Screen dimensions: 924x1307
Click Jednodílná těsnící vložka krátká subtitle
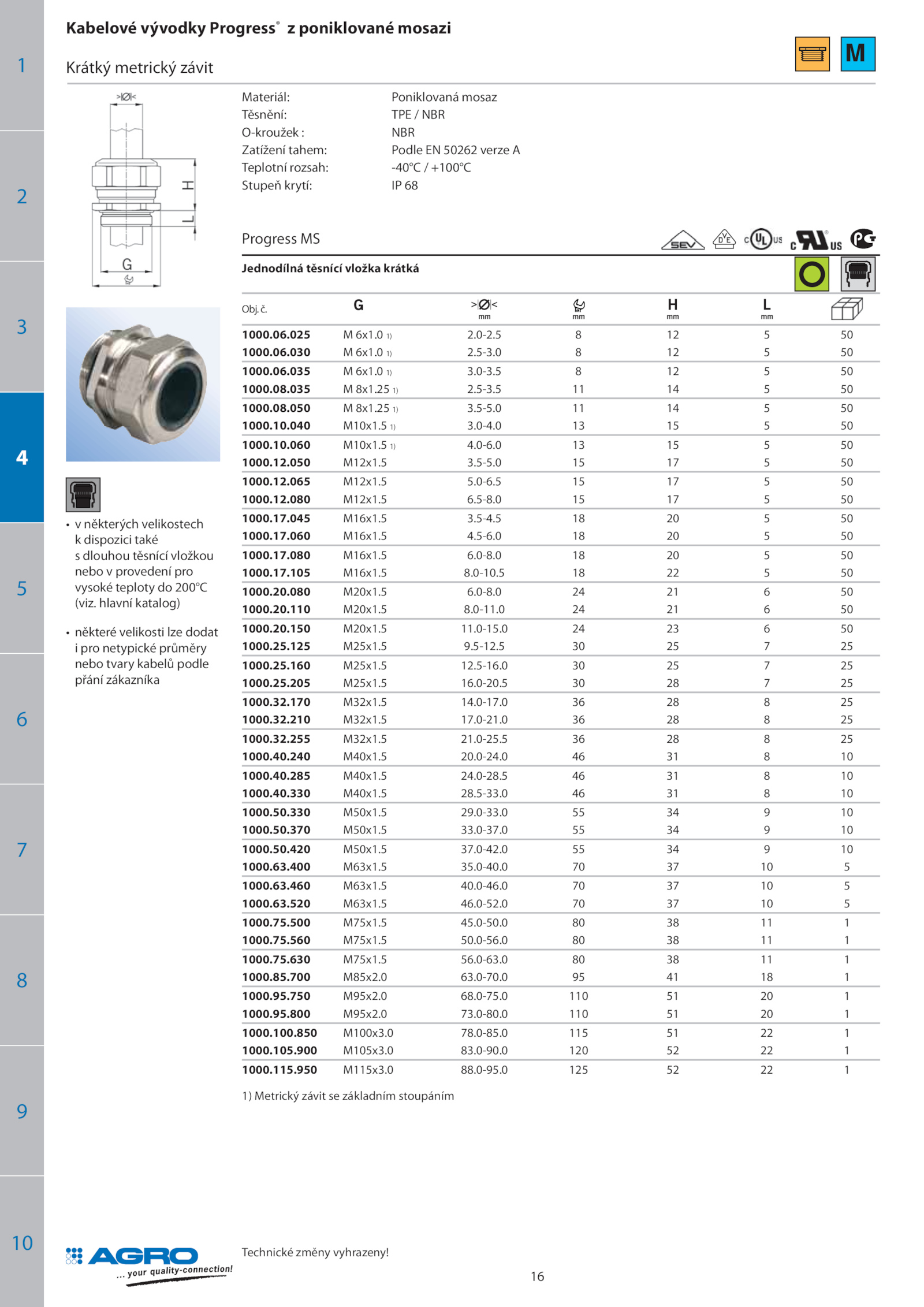[330, 269]
